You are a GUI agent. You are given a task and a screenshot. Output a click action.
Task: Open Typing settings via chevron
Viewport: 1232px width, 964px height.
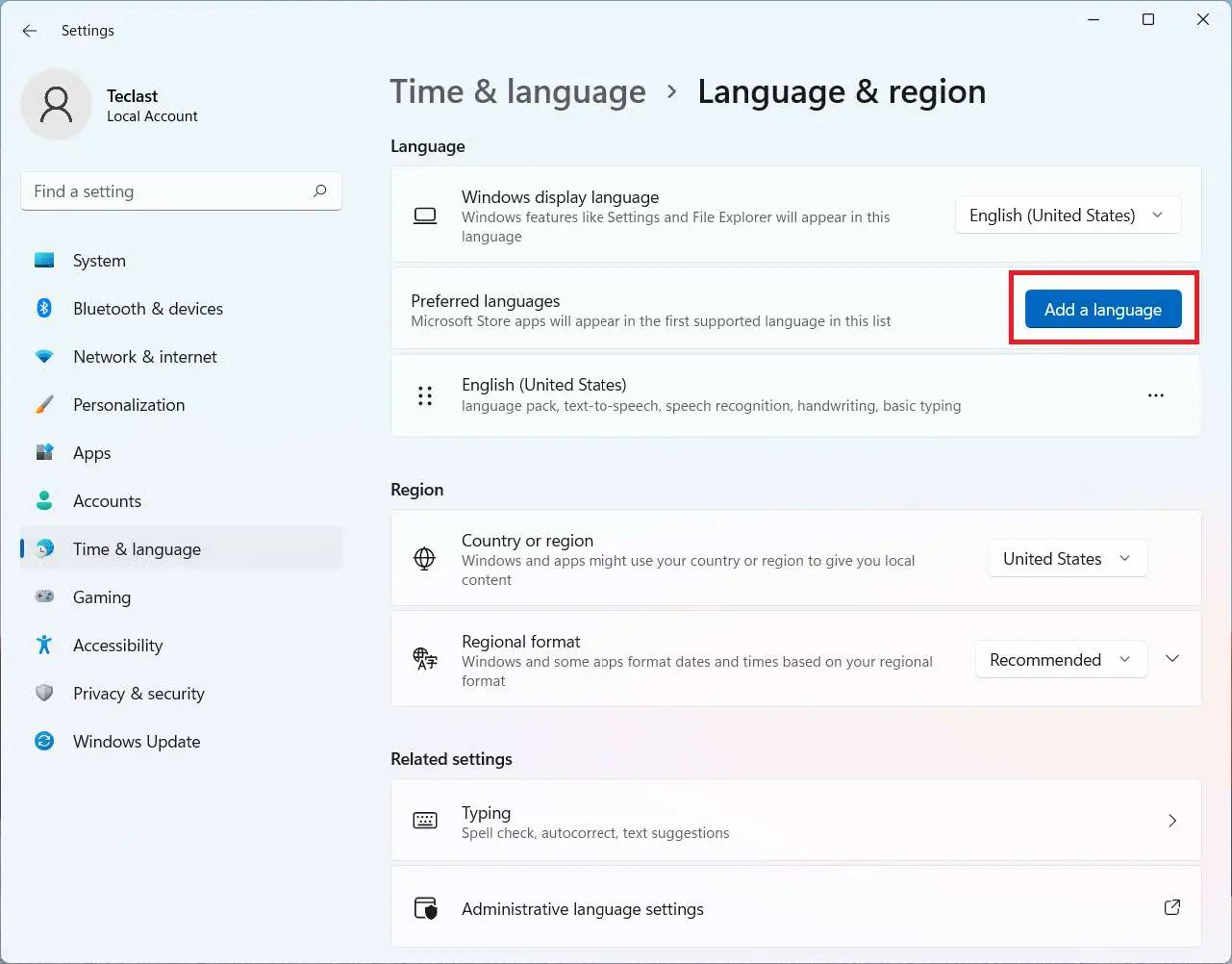(x=1171, y=821)
